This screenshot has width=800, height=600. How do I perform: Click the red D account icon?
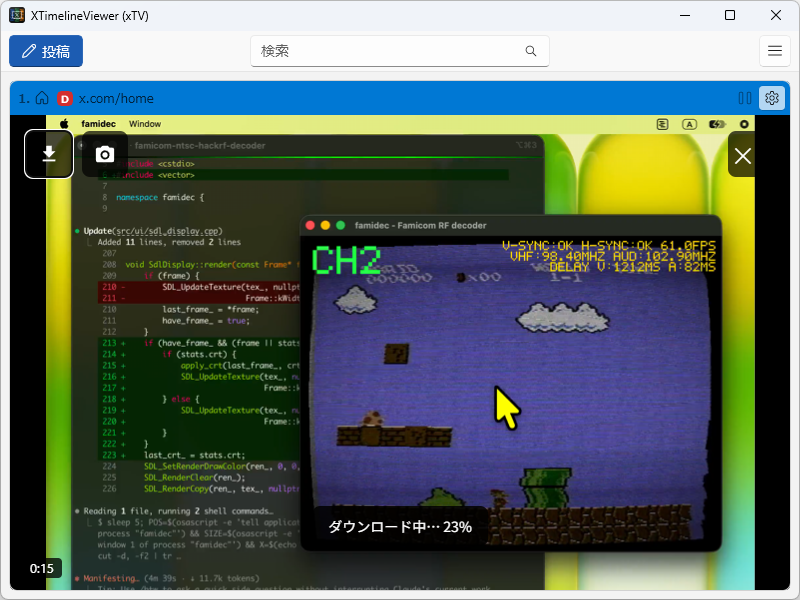point(65,98)
